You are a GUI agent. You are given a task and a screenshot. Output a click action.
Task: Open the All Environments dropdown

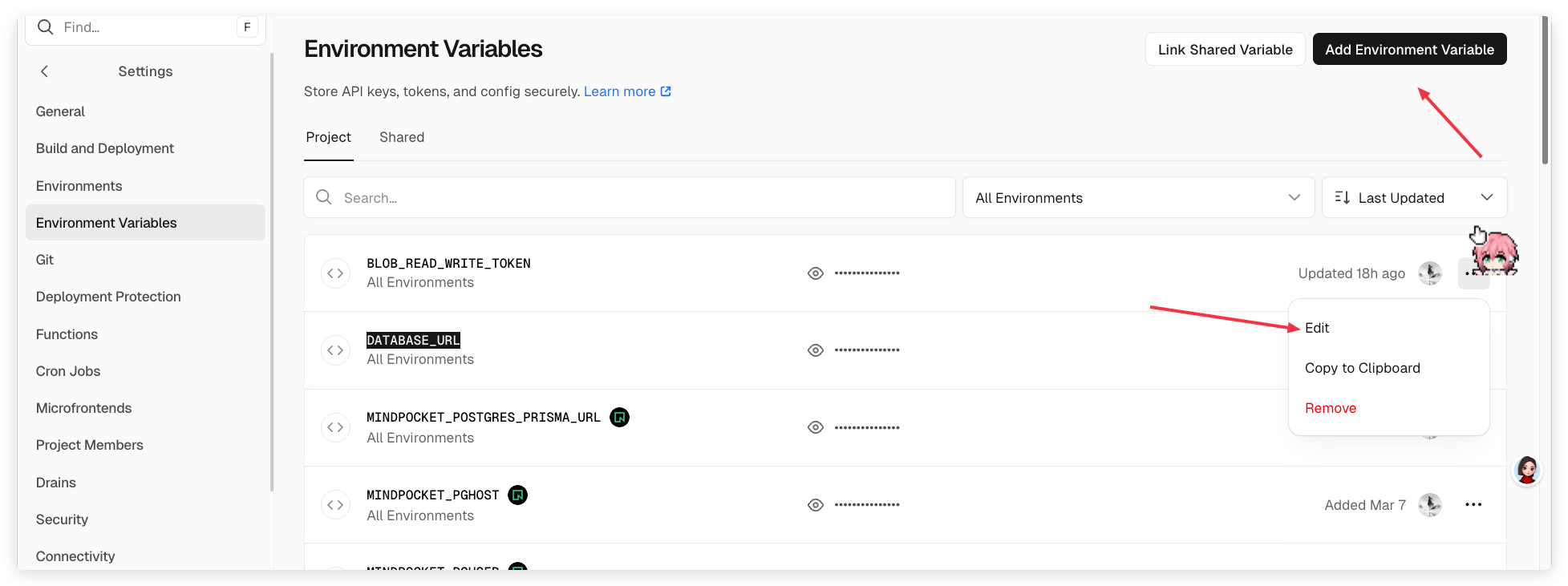point(1137,198)
